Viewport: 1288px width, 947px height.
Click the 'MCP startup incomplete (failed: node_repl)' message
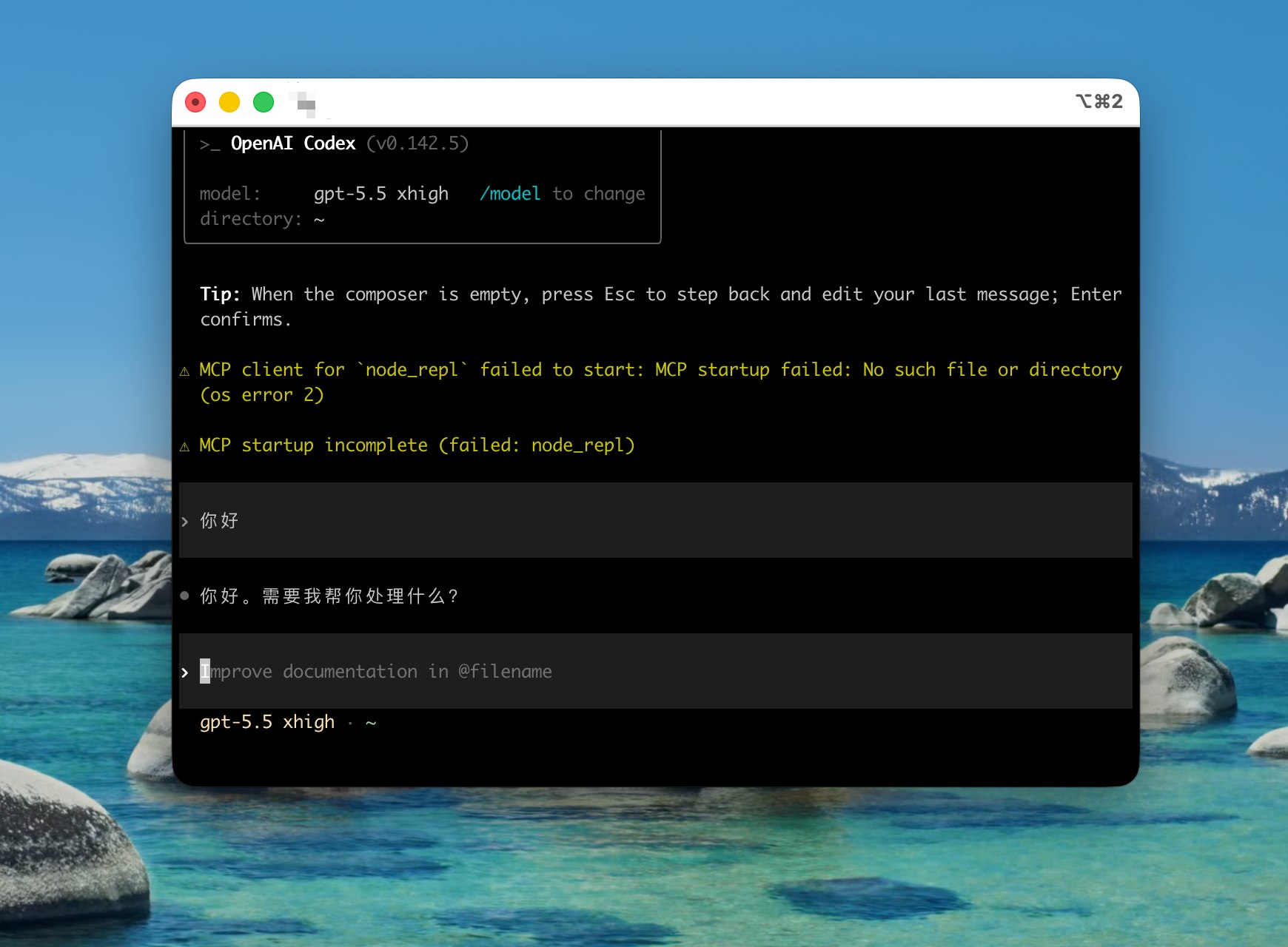tap(417, 445)
